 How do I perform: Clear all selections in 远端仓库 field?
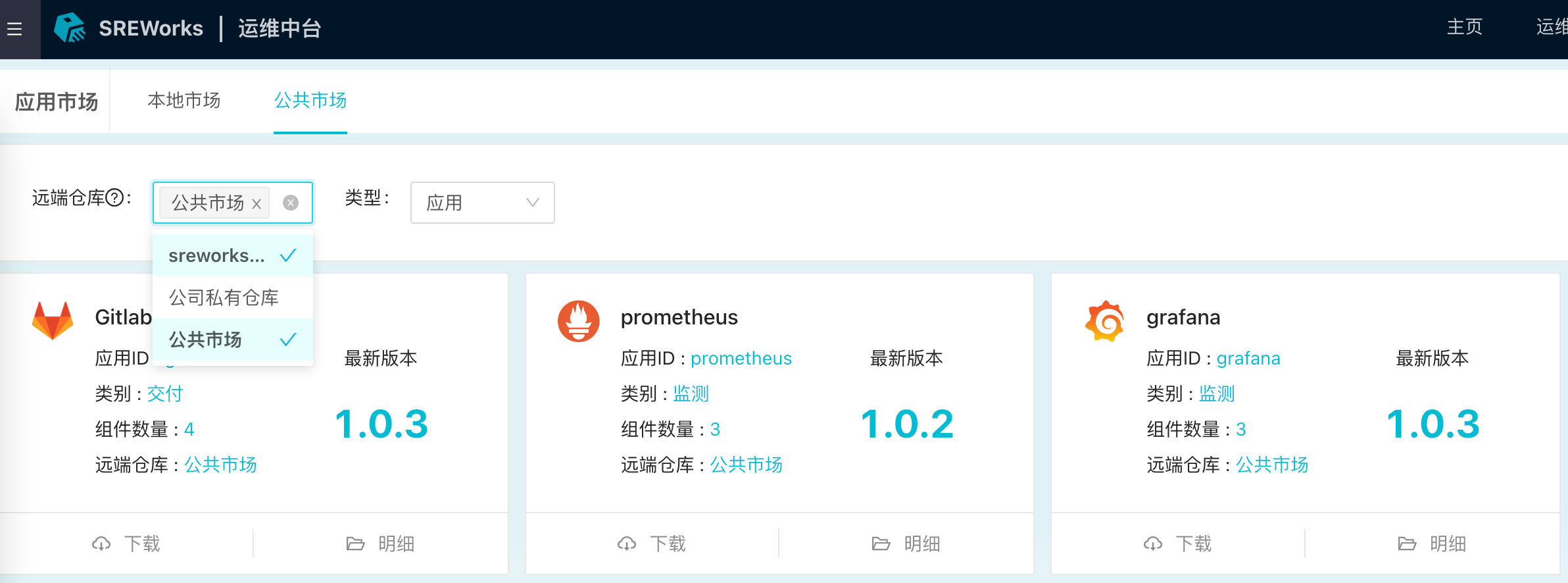291,203
